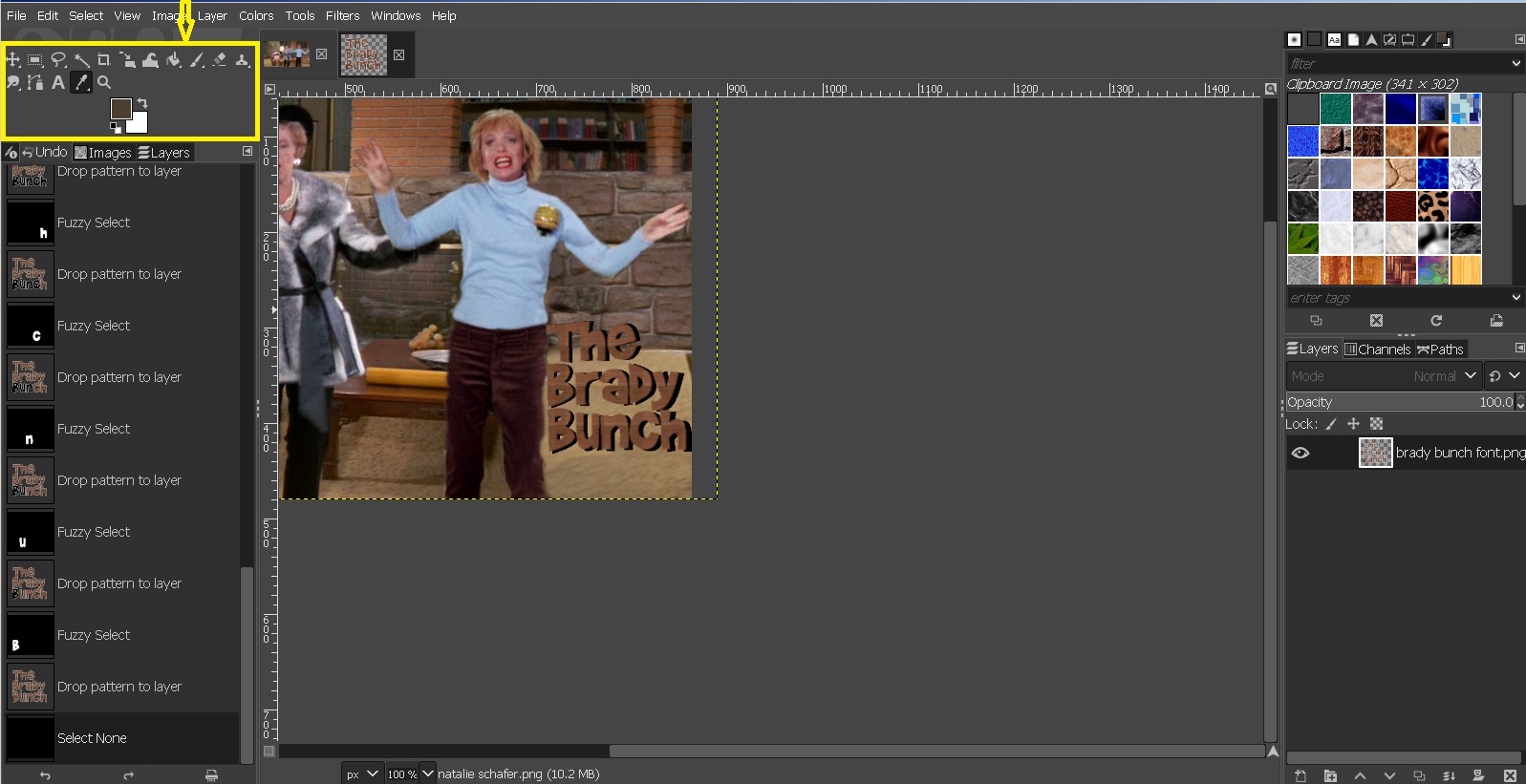This screenshot has width=1526, height=784.
Task: Open selected pattern as image
Action: pyautogui.click(x=1496, y=321)
